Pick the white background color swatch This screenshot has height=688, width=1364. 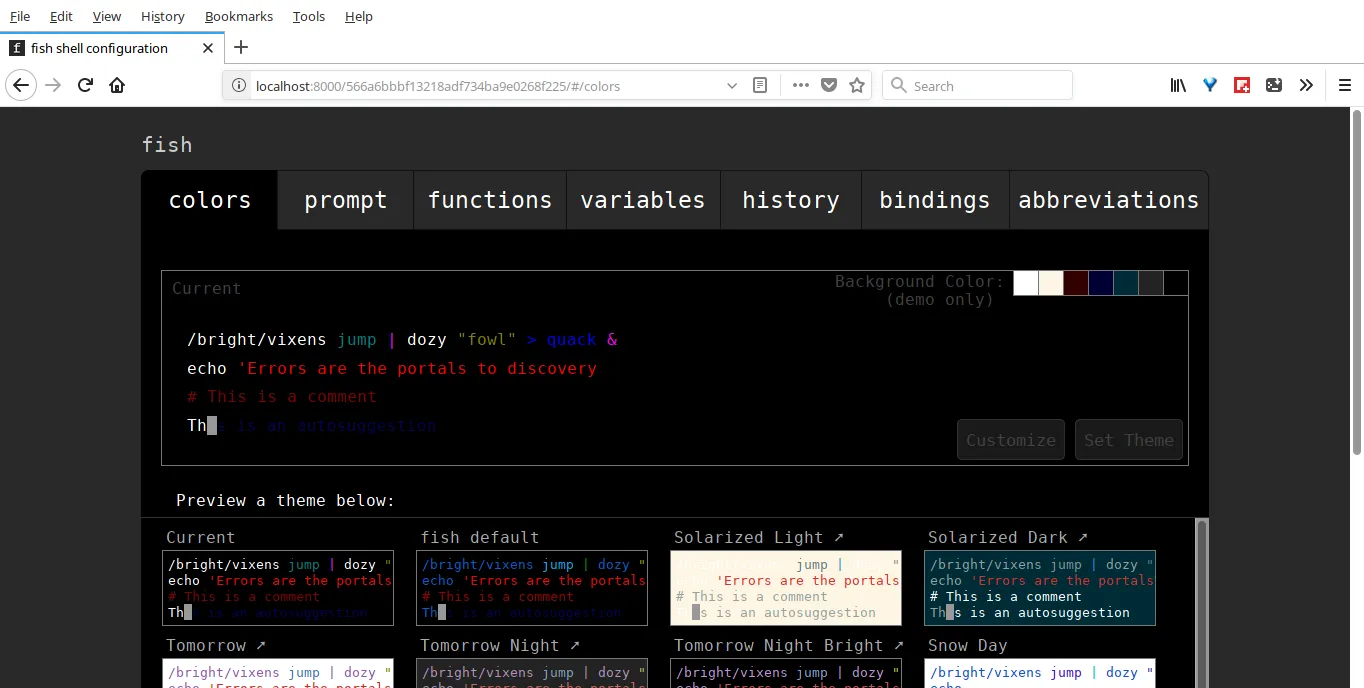pyautogui.click(x=1026, y=283)
